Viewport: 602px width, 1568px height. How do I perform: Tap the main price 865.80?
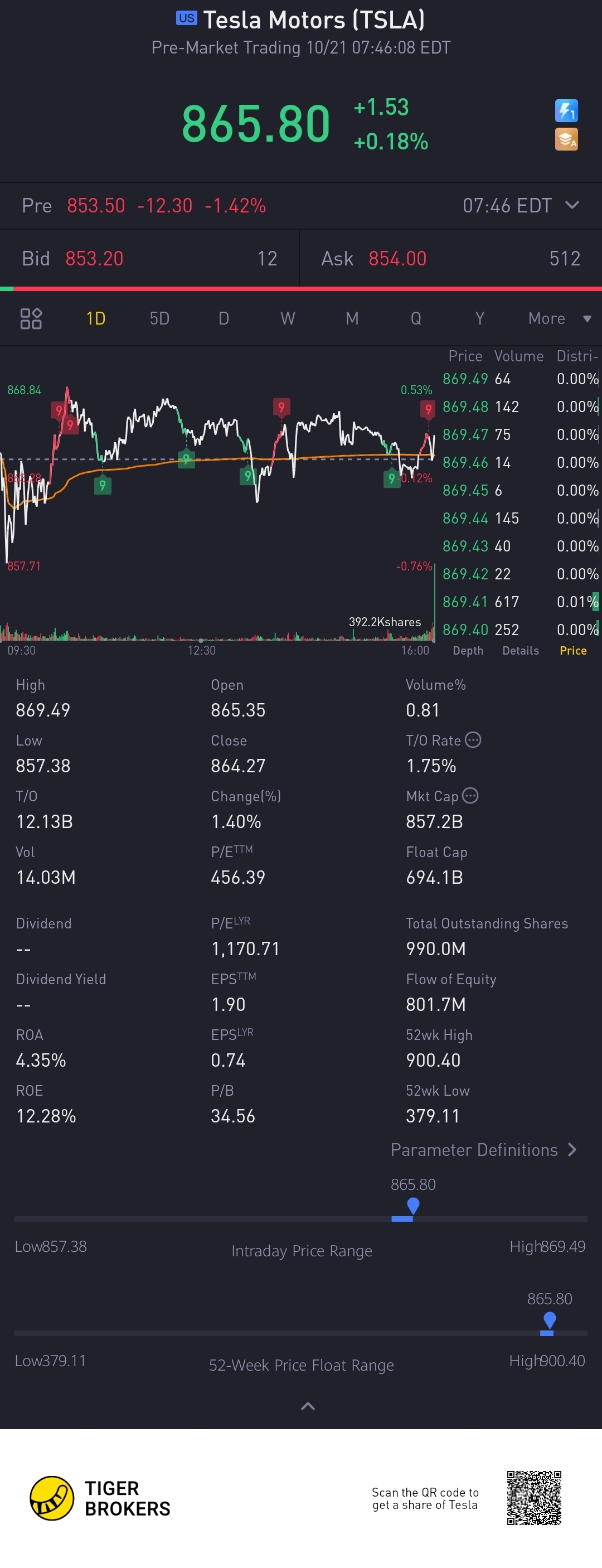coord(256,124)
